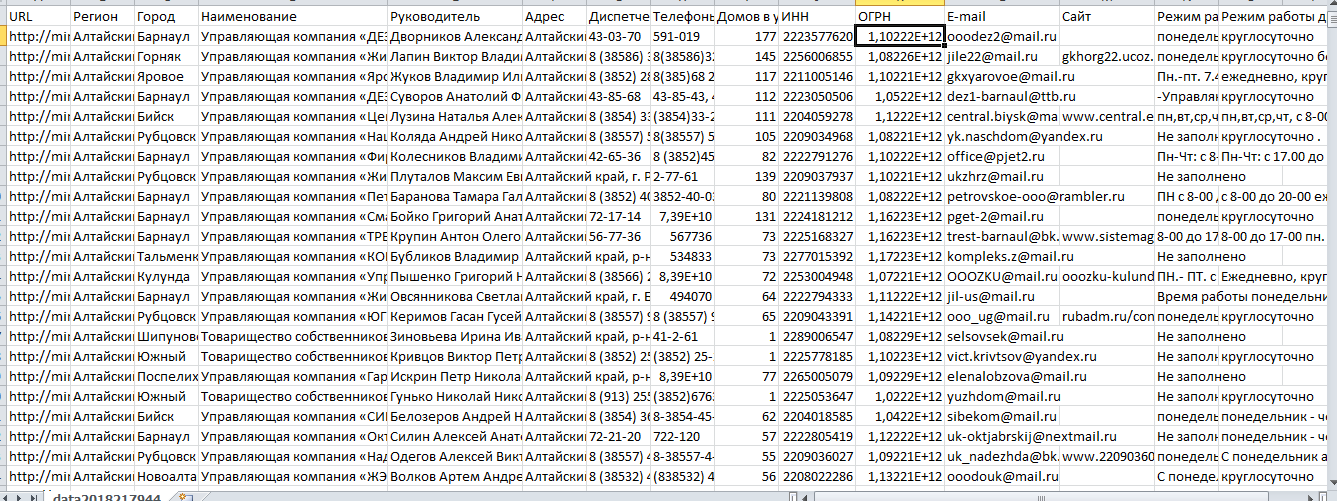Click the selected ОГРН cell 1,10222E+12
Screen dimensions: 1337x501
click(900, 37)
